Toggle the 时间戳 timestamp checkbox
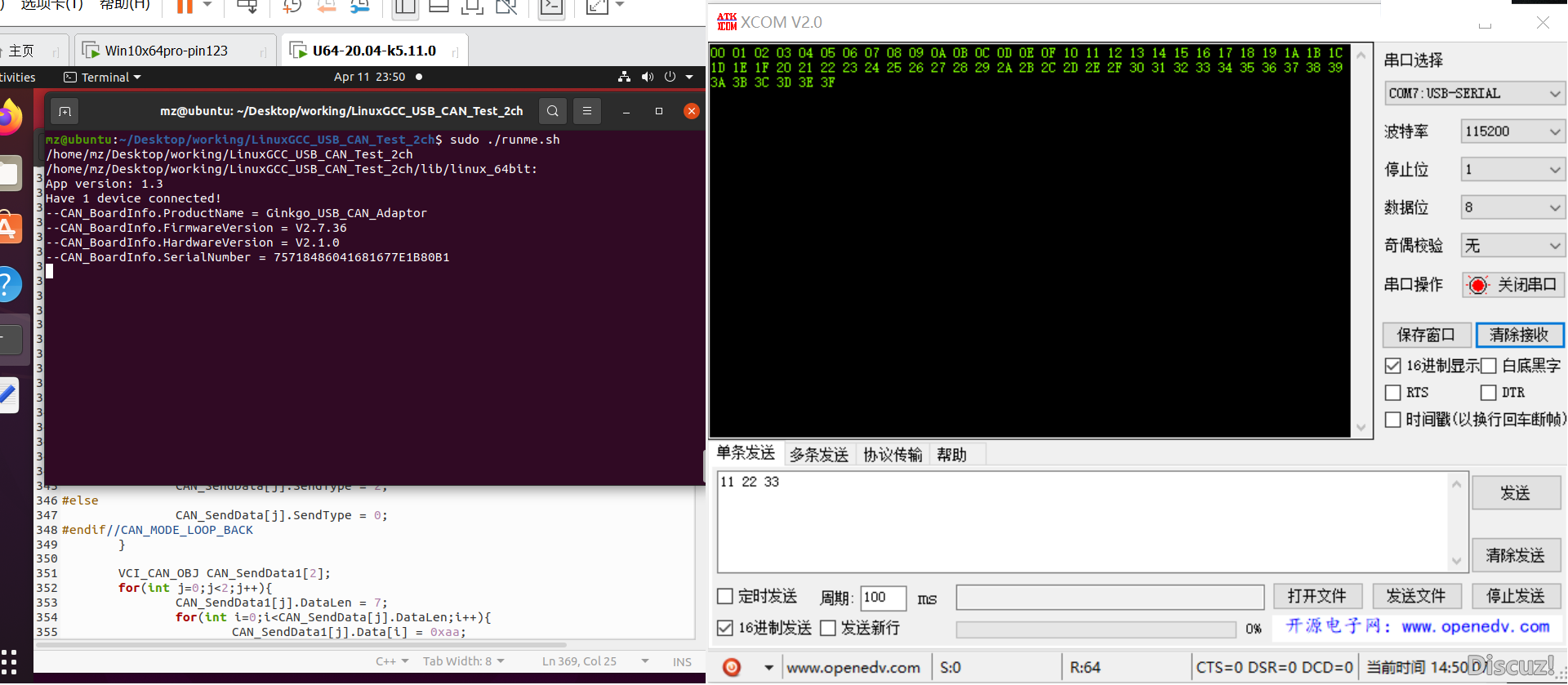This screenshot has height=685, width=1568. click(1393, 420)
